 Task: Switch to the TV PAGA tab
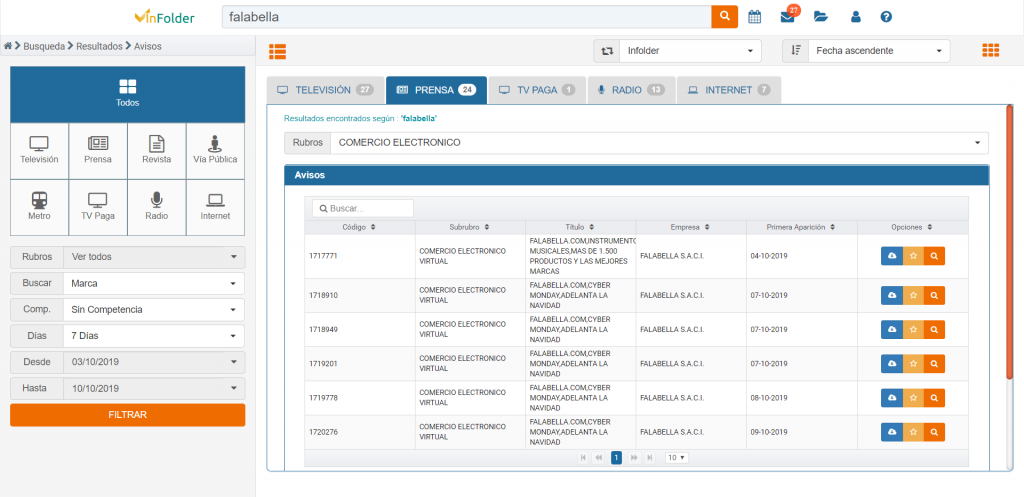[x=537, y=90]
